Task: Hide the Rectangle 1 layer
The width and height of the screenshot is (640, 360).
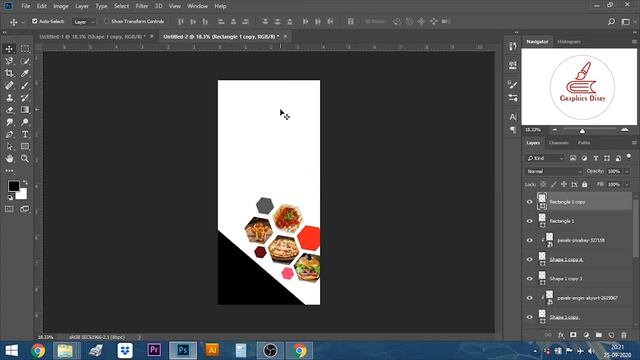Action: point(529,221)
